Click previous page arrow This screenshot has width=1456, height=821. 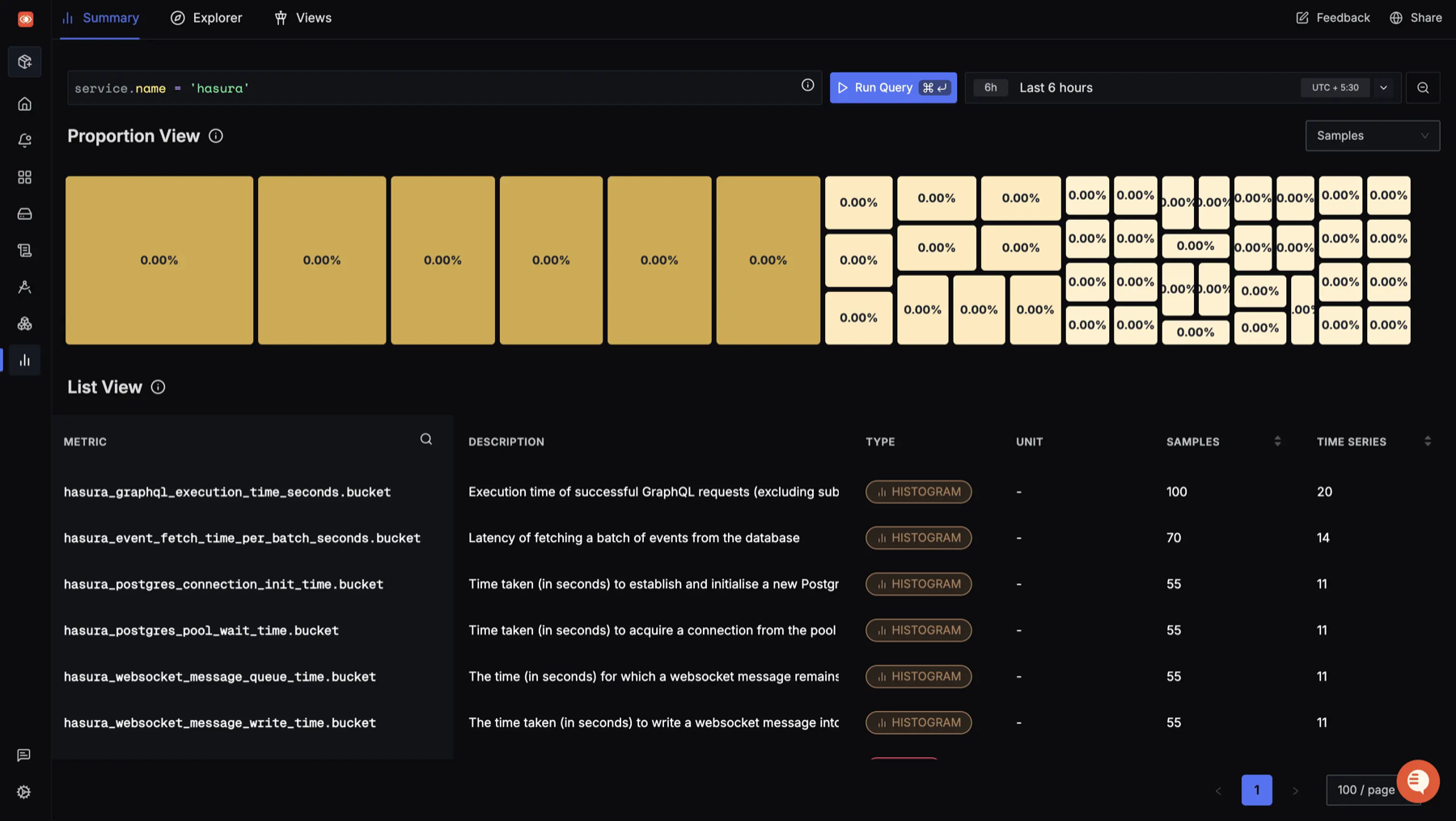[x=1218, y=790]
